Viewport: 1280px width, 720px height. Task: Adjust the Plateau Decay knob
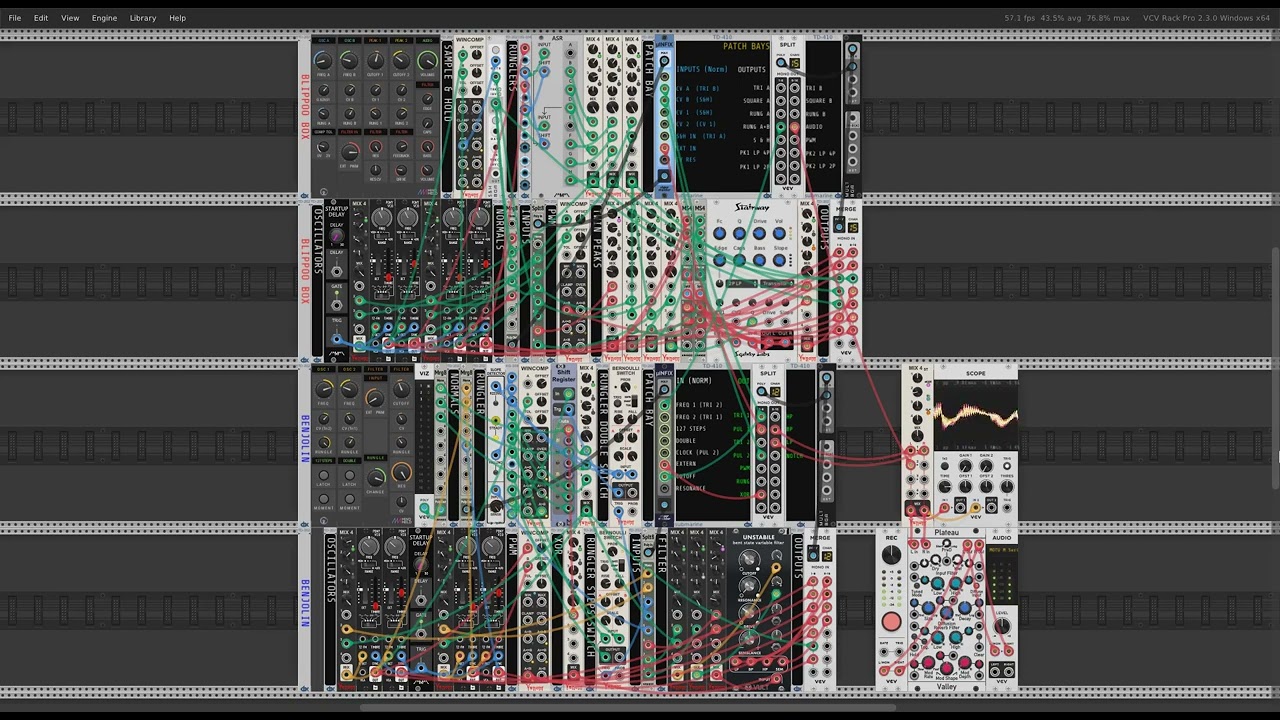965,608
